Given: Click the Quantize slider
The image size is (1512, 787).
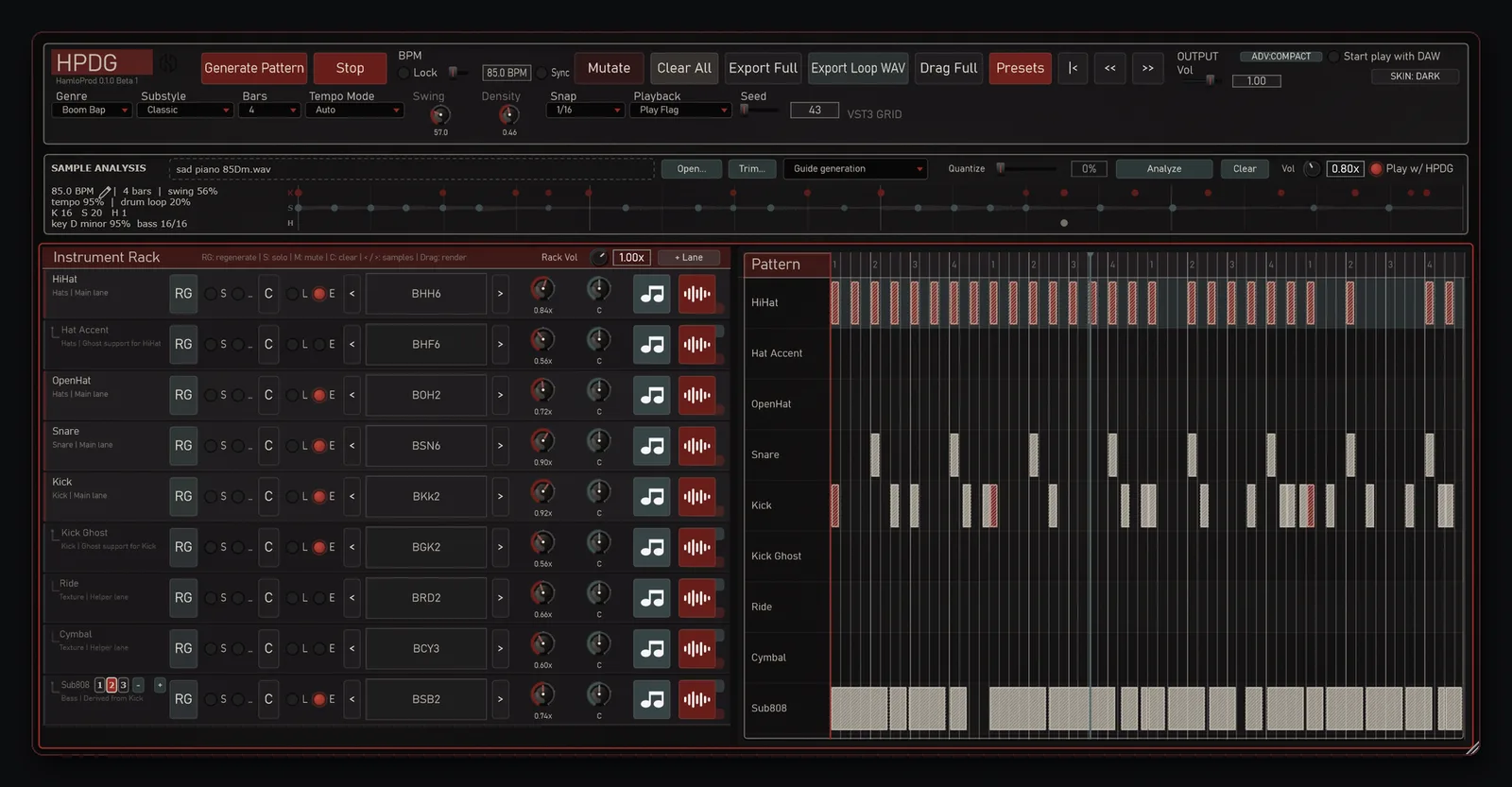Looking at the screenshot, I should point(1027,169).
